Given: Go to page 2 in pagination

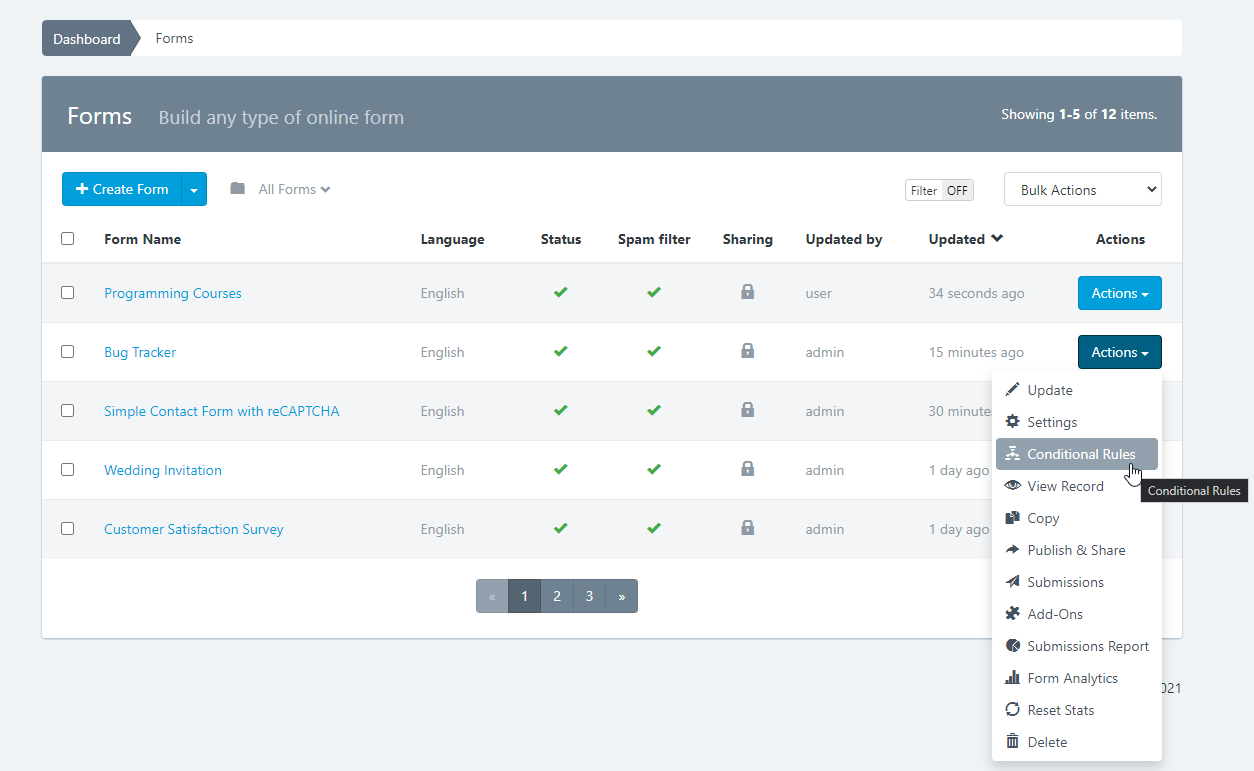Looking at the screenshot, I should tap(557, 596).
